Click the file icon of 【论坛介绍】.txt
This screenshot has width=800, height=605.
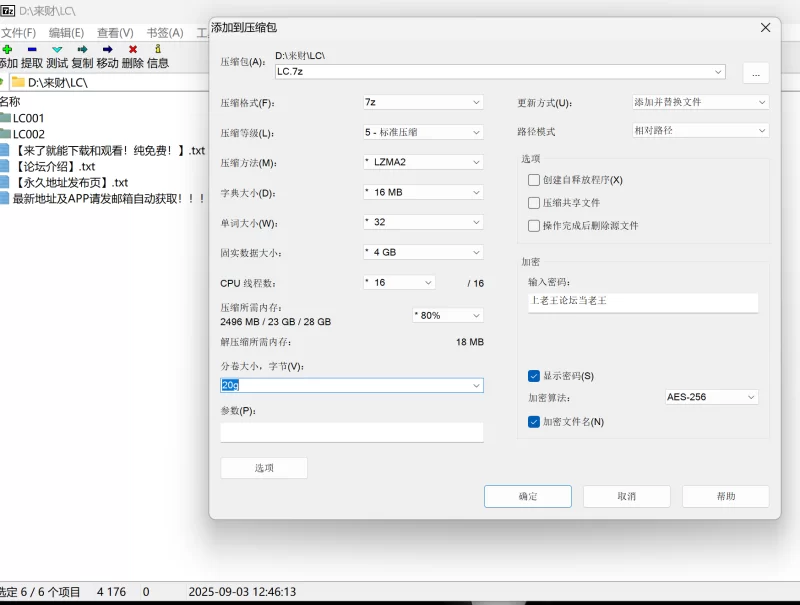coord(5,166)
